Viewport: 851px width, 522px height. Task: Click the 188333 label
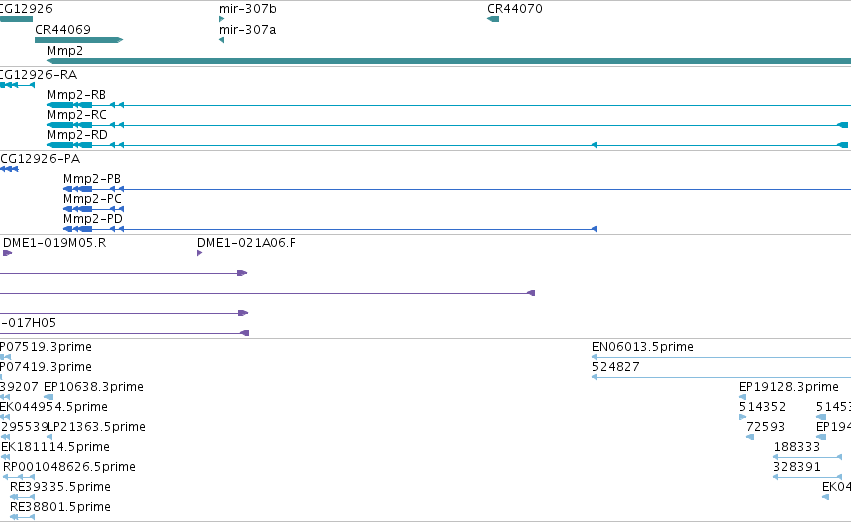coord(796,447)
